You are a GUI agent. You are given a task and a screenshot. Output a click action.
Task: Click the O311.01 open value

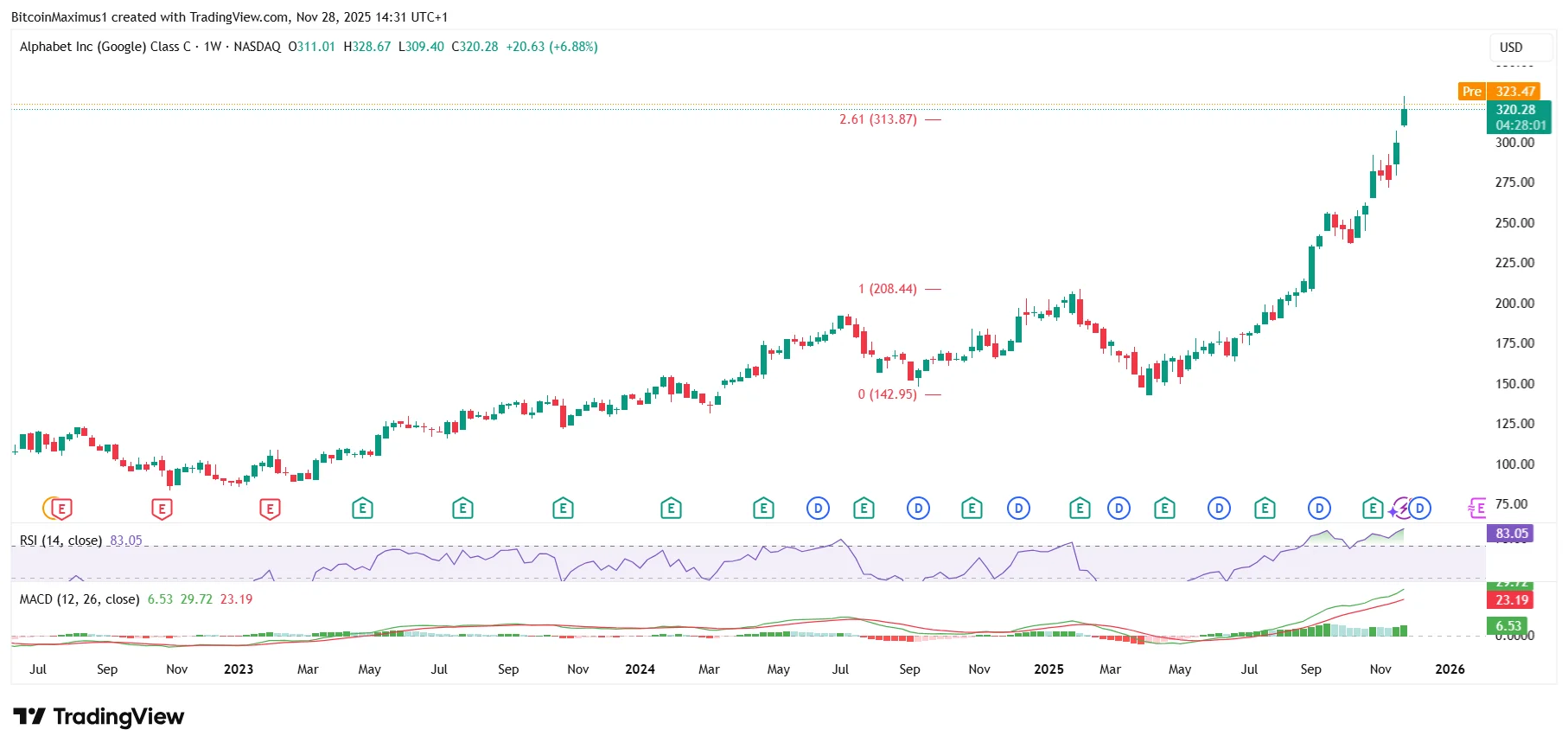click(x=311, y=47)
